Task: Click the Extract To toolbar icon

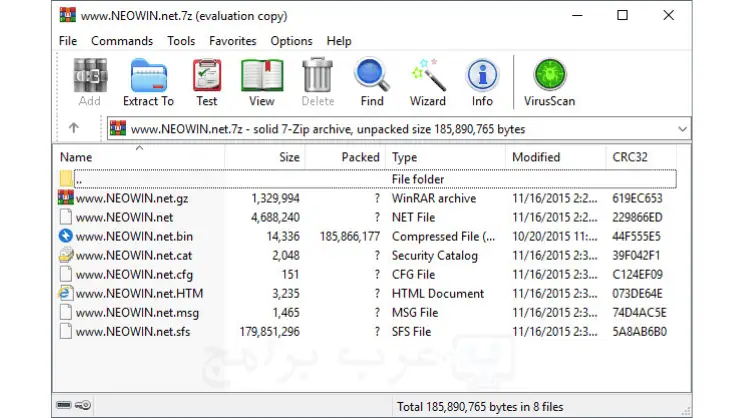Action: click(x=148, y=75)
